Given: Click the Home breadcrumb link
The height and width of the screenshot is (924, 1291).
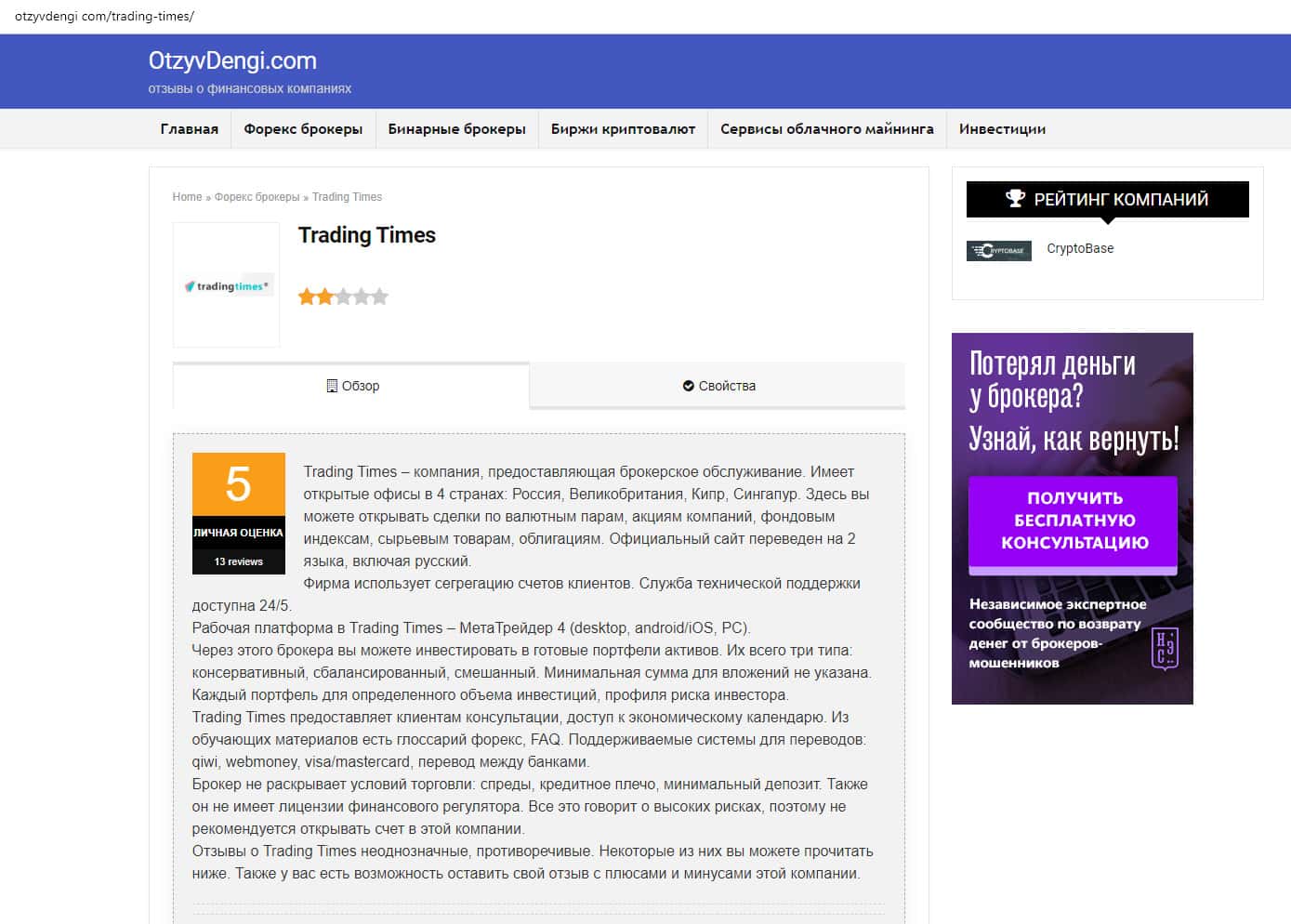Looking at the screenshot, I should click(x=187, y=197).
